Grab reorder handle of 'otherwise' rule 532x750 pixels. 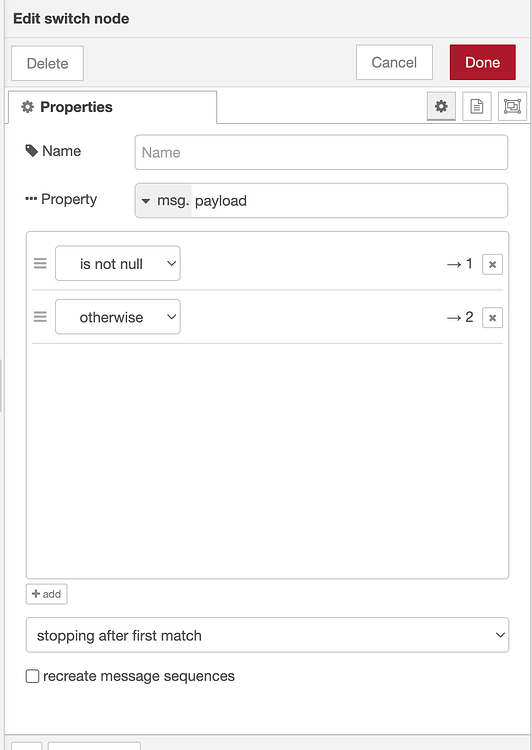[x=40, y=317]
